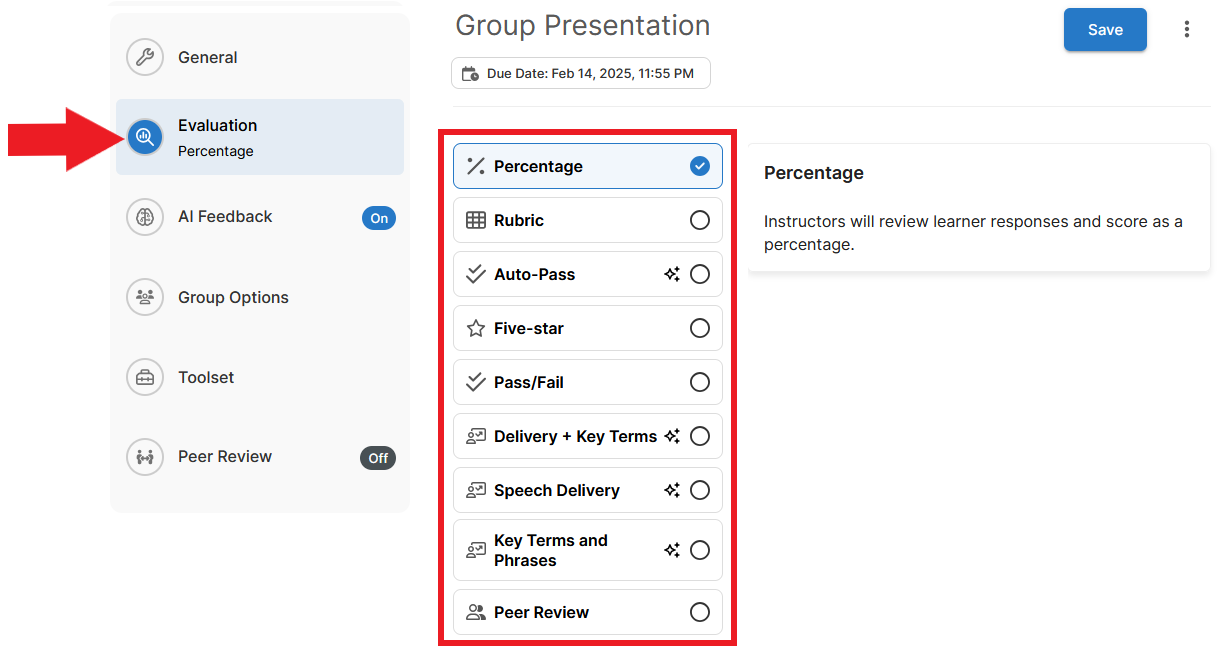
Task: Open the Toolset tab
Action: coord(260,377)
